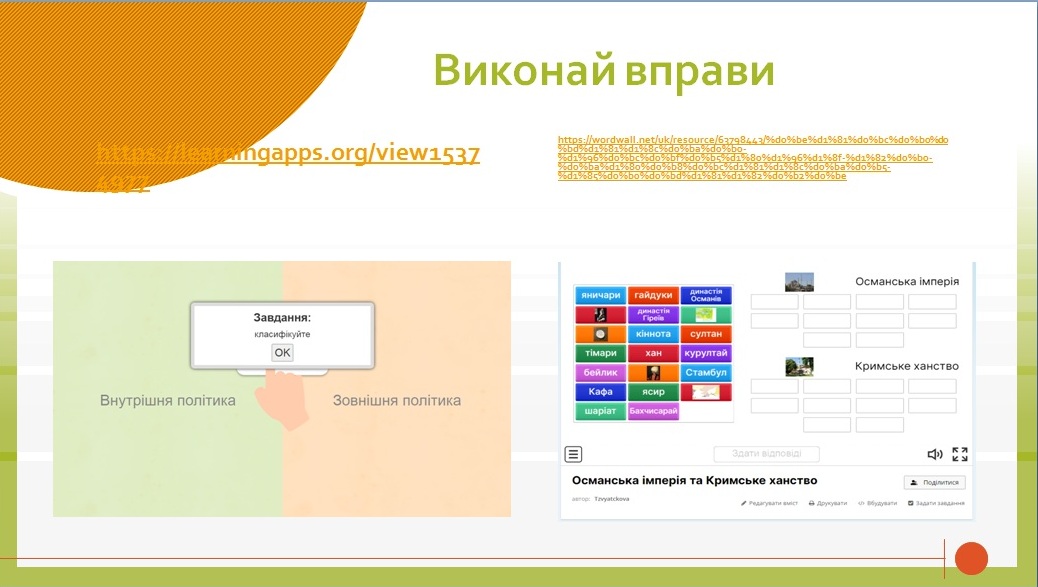1038x587 pixels.
Task: Click the Задати завдання link
Action: tap(936, 503)
